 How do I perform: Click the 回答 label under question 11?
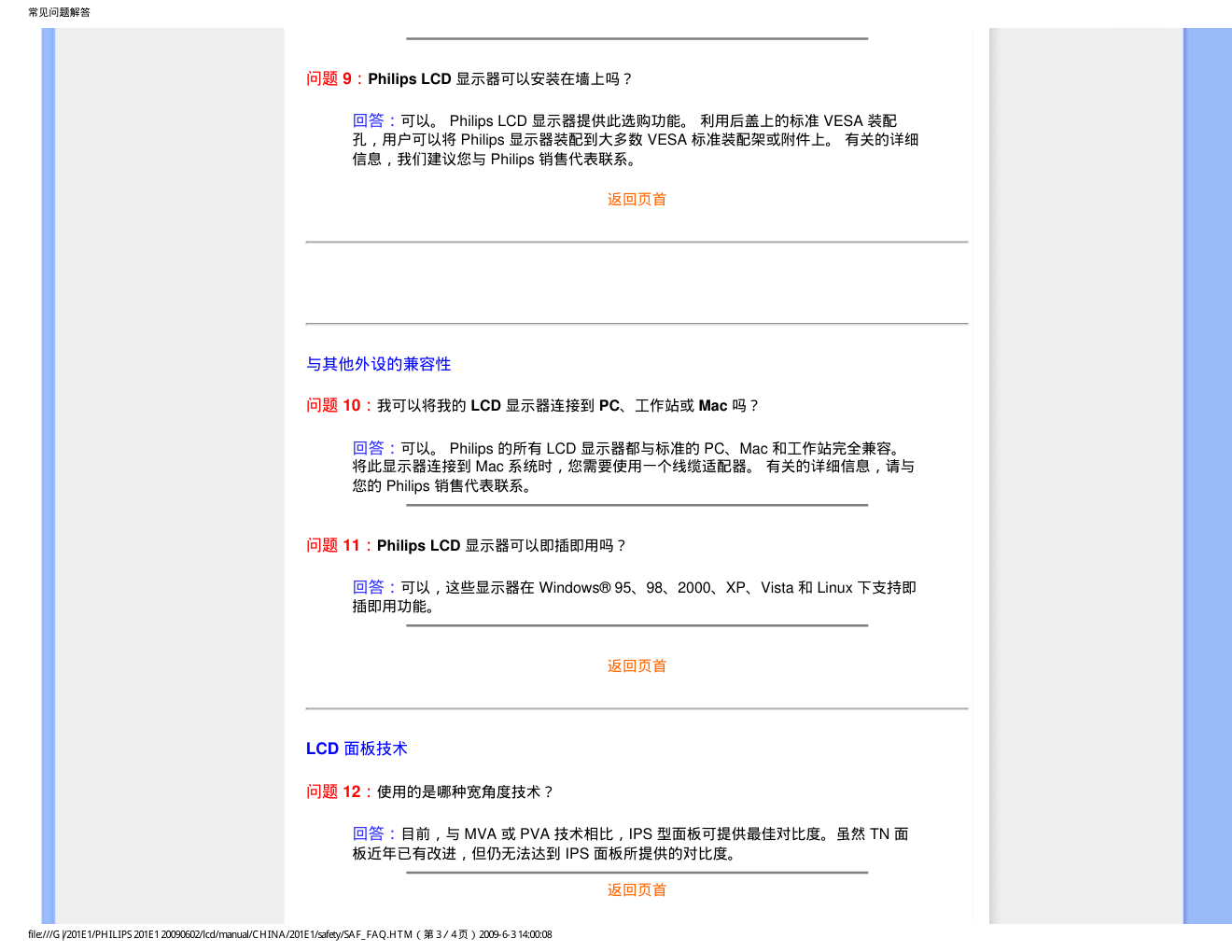point(375,587)
